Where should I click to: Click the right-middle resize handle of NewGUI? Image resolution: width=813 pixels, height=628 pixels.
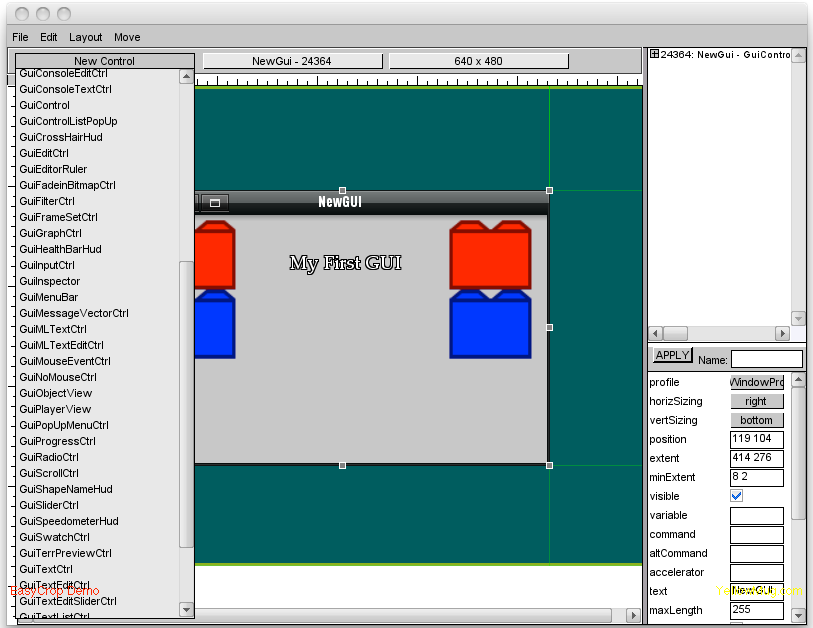(x=549, y=327)
